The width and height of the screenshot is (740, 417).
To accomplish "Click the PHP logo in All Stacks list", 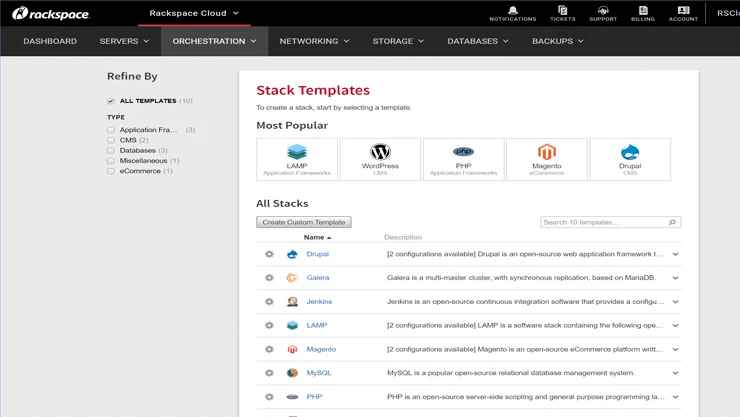I will click(x=292, y=397).
